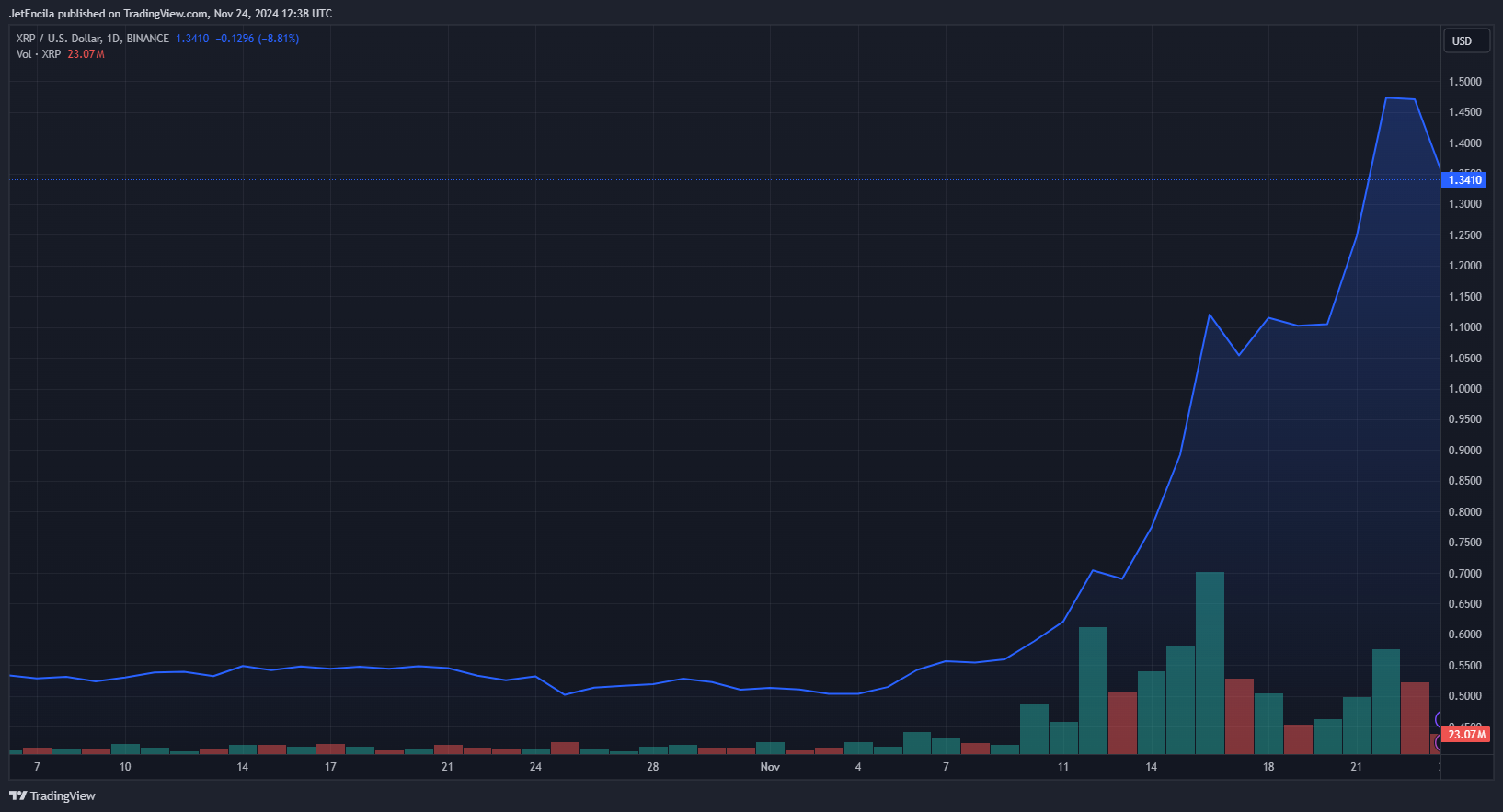Click the red volume bar right of tallest bar
Screen dimensions: 1503x812
click(x=1239, y=715)
